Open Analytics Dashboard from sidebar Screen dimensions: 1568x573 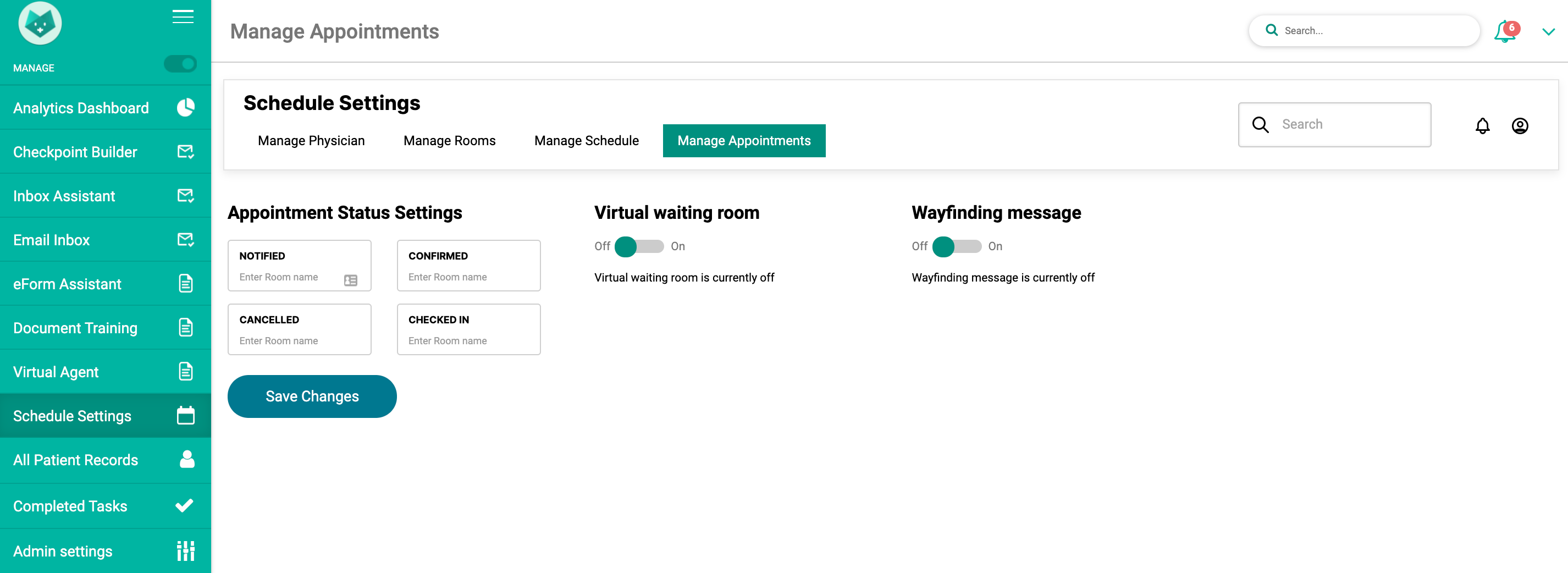(x=106, y=108)
